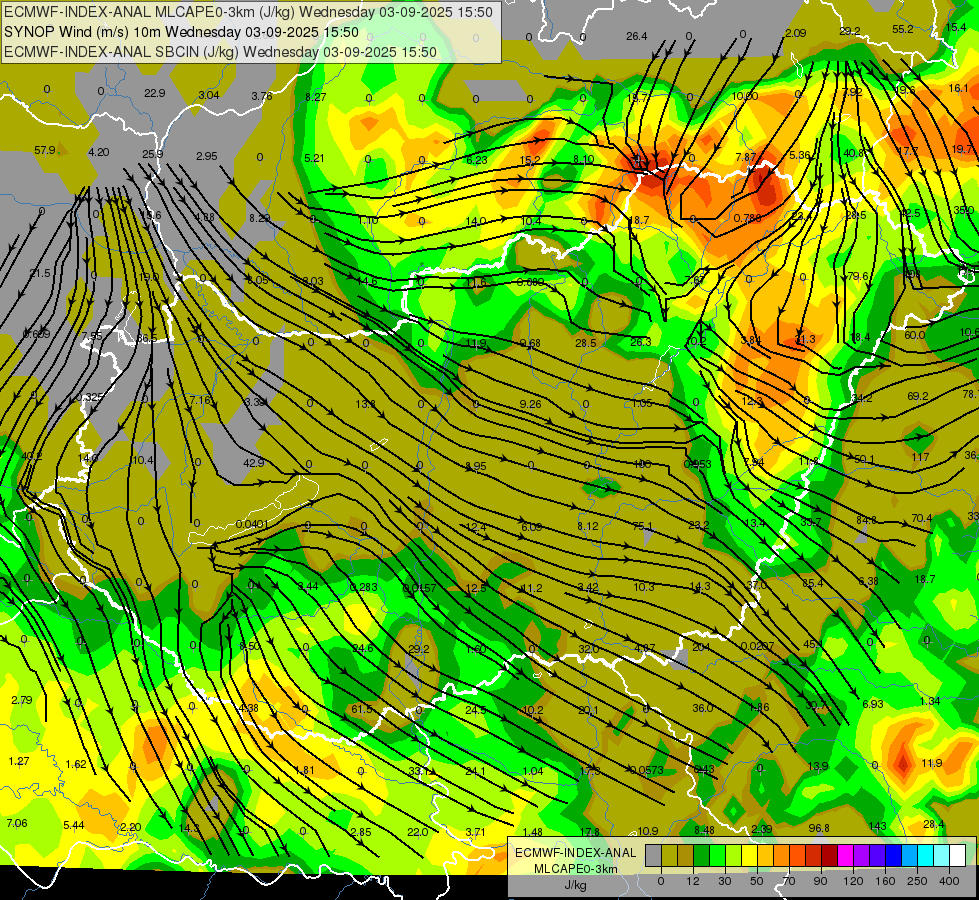Click the map value '26.4'
The width and height of the screenshot is (979, 900).
pos(637,36)
